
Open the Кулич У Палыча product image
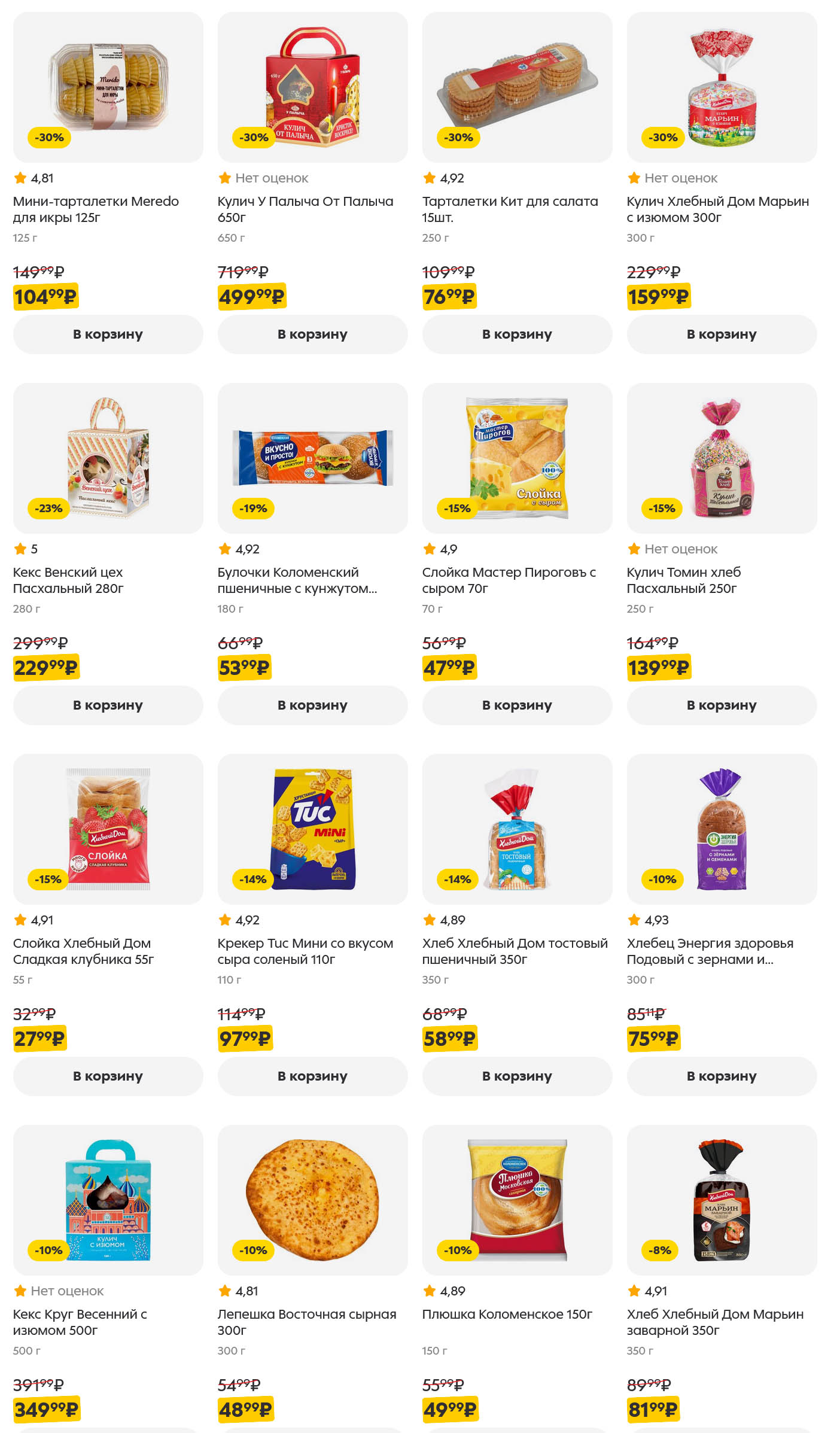point(312,87)
